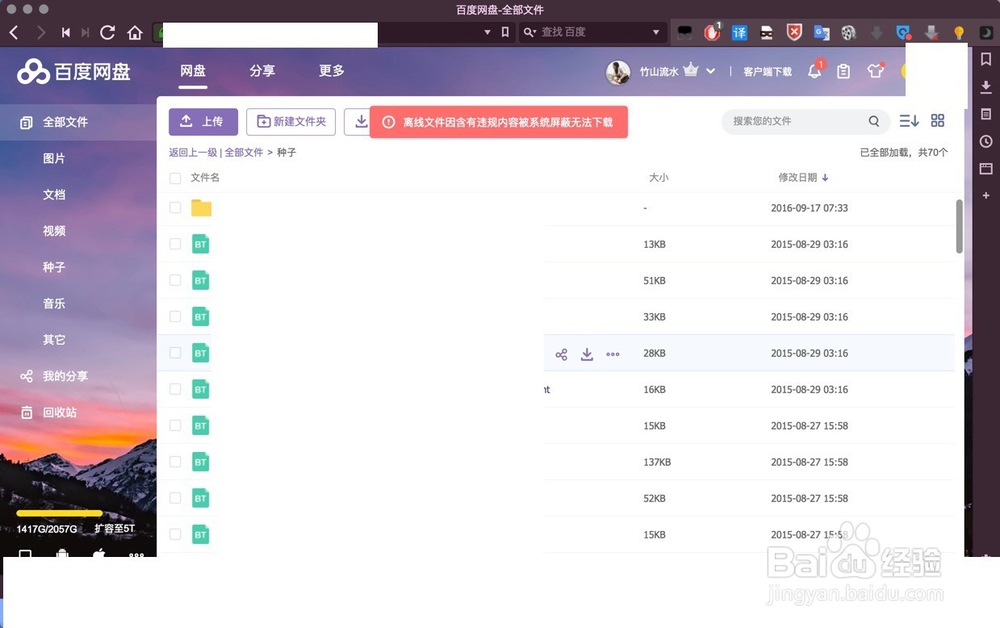The width and height of the screenshot is (1000, 628).
Task: Check the folder row checkbox
Action: tap(174, 208)
